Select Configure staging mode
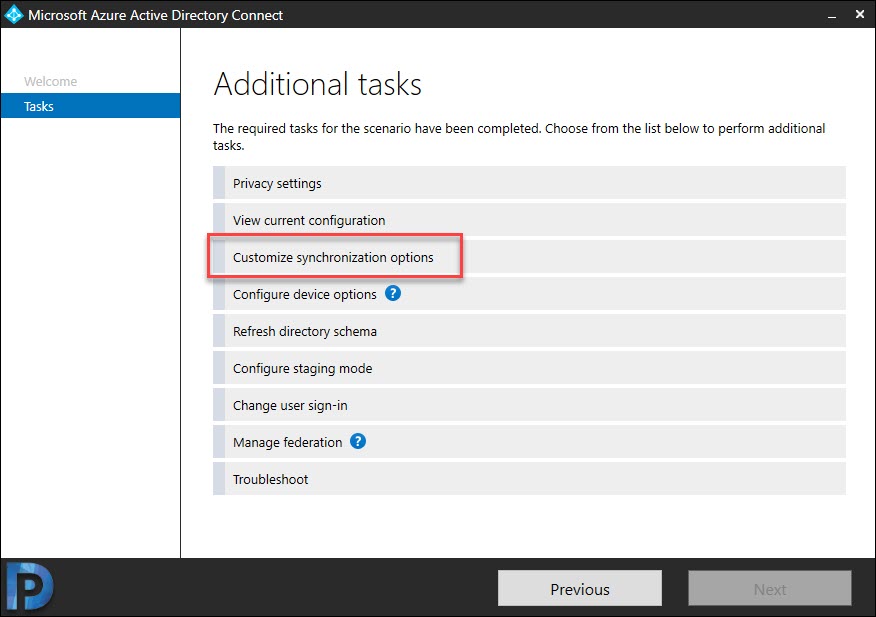The height and width of the screenshot is (617, 876). (529, 368)
